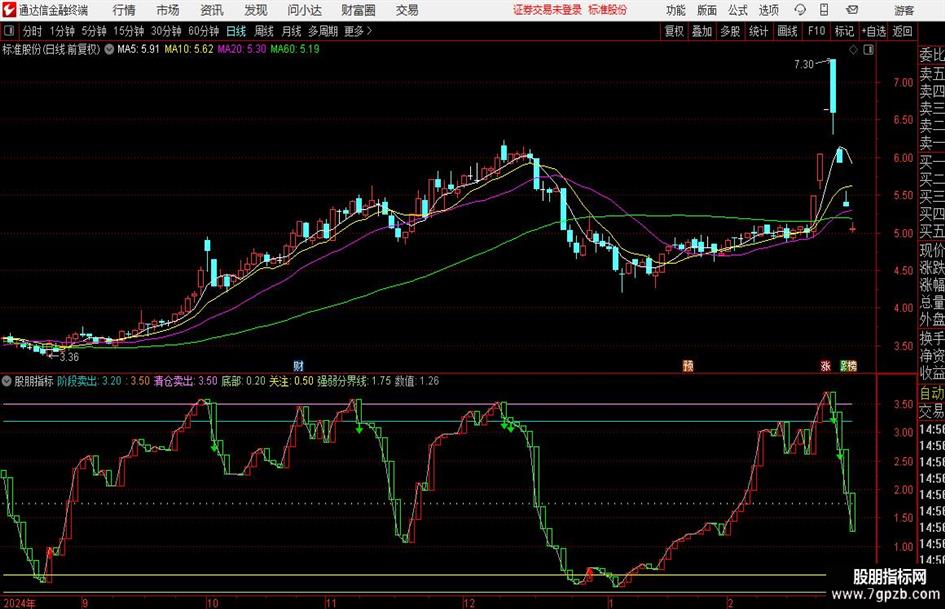Screen dimensions: 945x609
Task: Click the 画线 drawing button
Action: pos(787,31)
